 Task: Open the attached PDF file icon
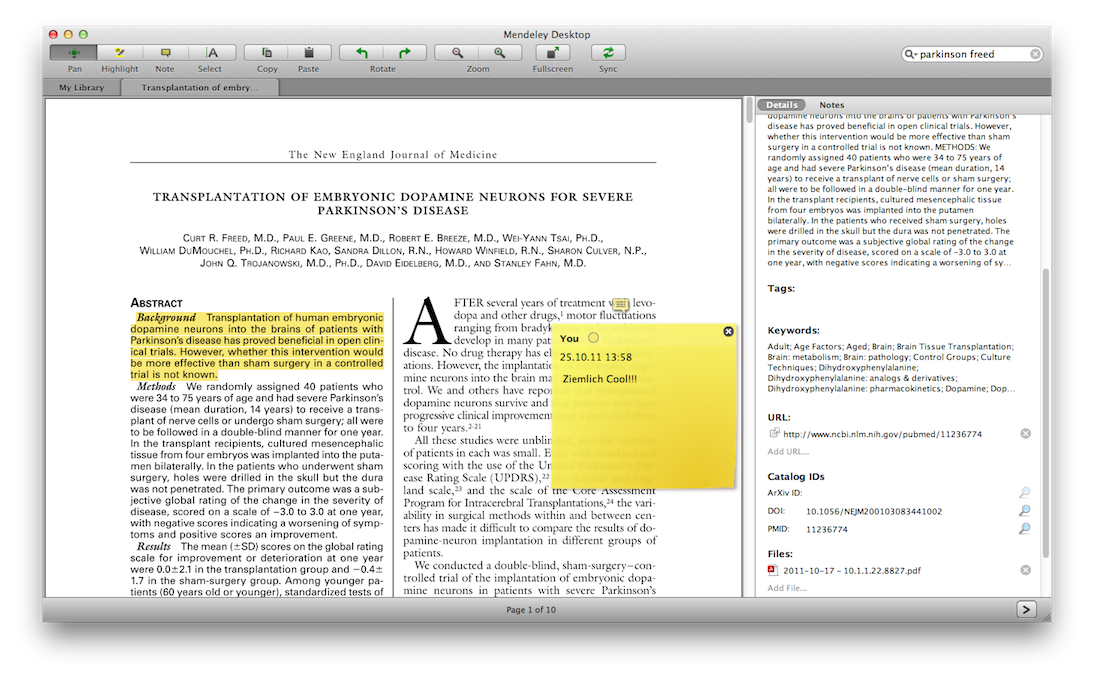(772, 570)
